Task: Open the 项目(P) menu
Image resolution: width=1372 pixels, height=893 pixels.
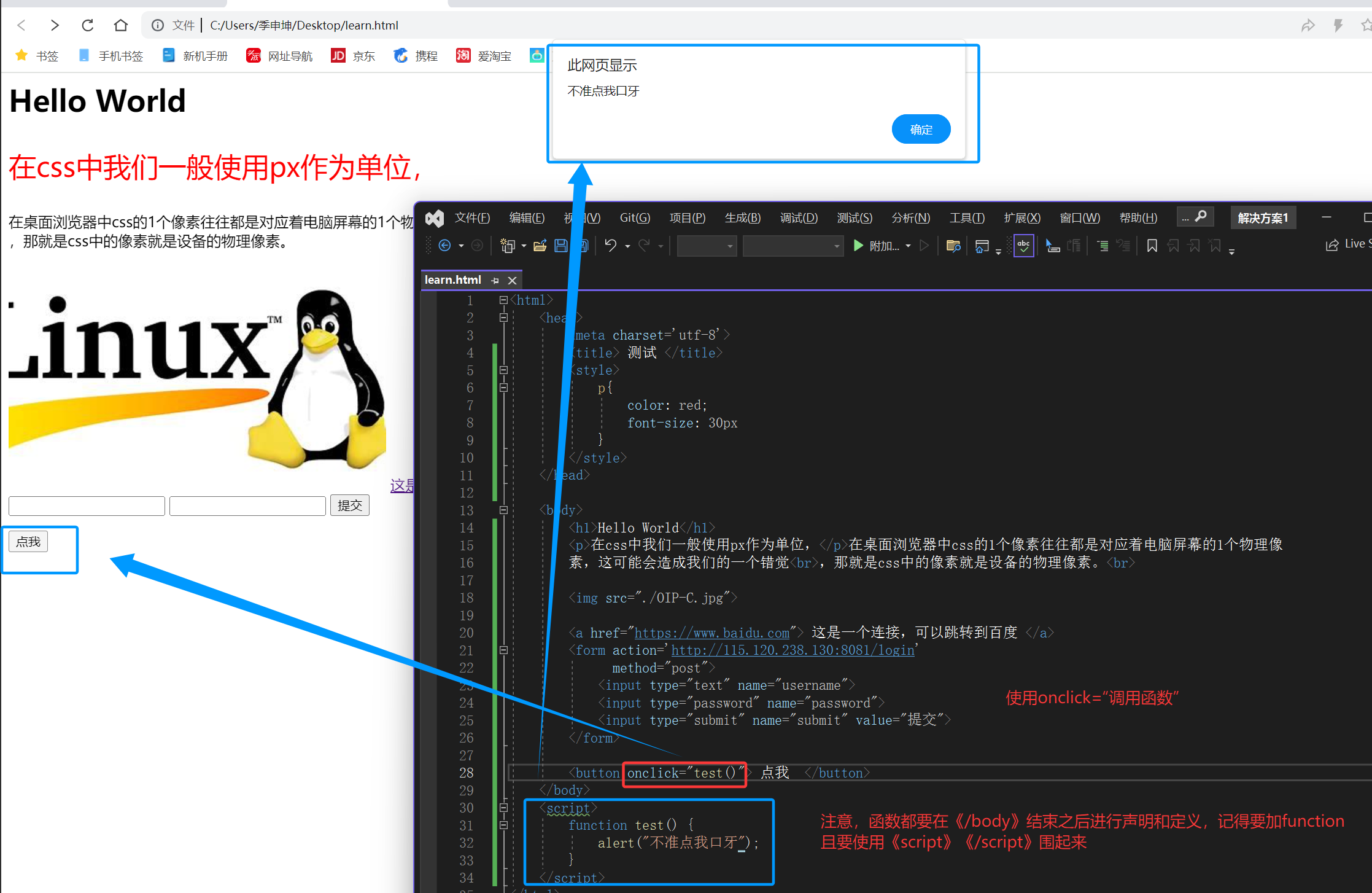Action: (x=688, y=218)
